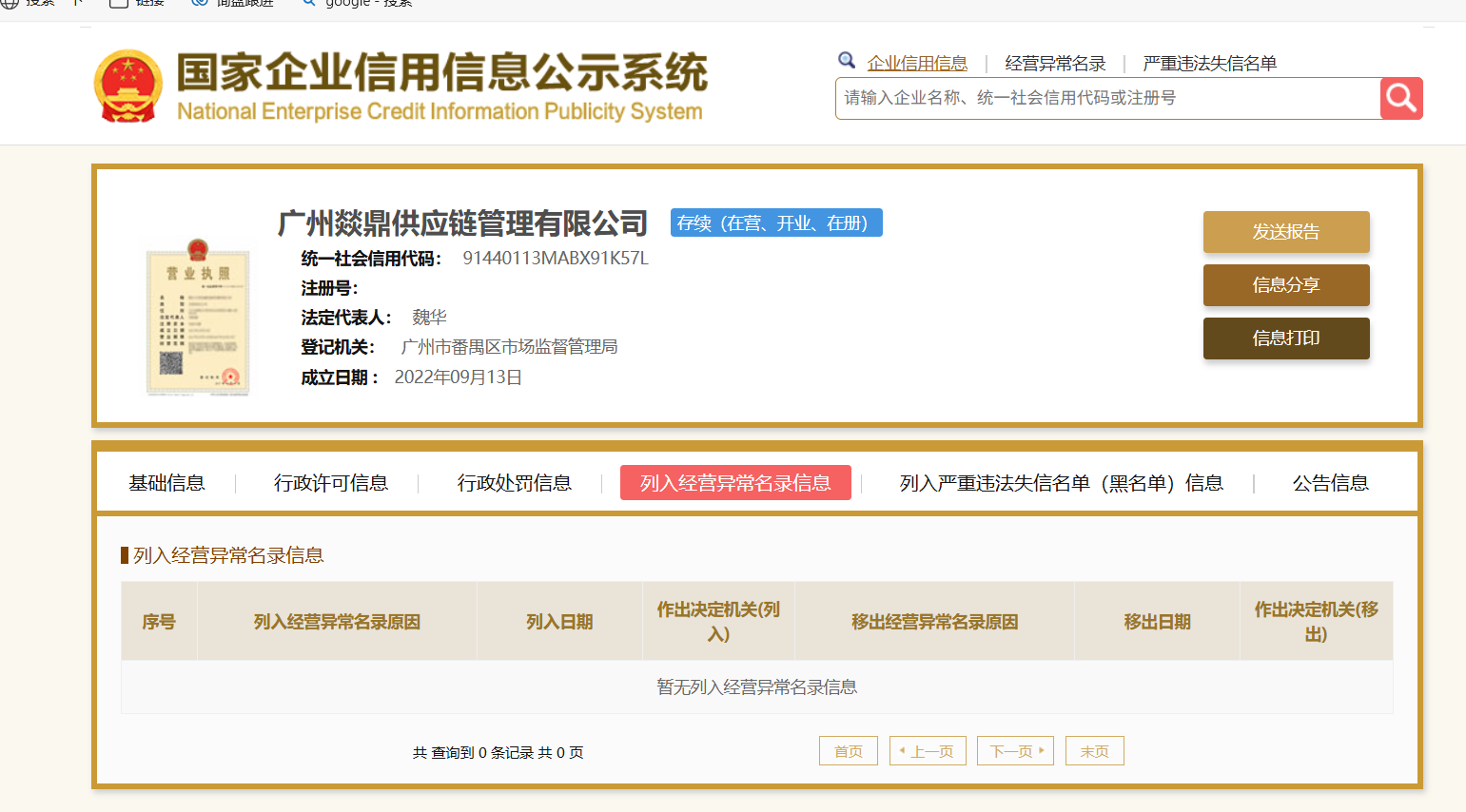Click the establishment date 2022年09月13日

coord(459,377)
